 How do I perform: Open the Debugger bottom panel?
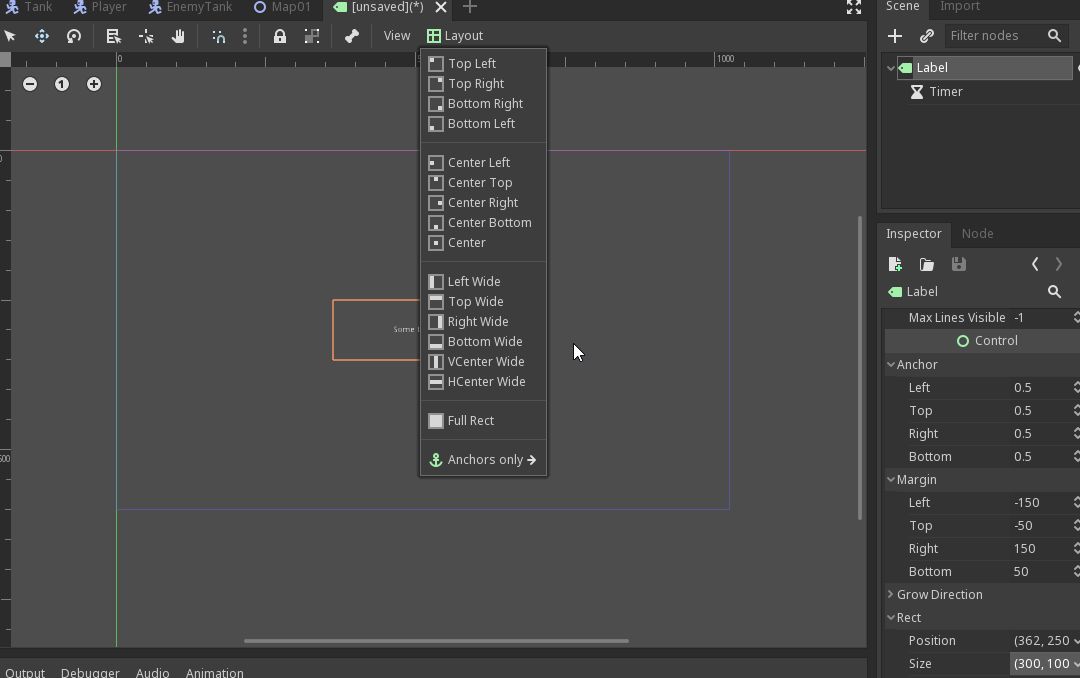(90, 672)
